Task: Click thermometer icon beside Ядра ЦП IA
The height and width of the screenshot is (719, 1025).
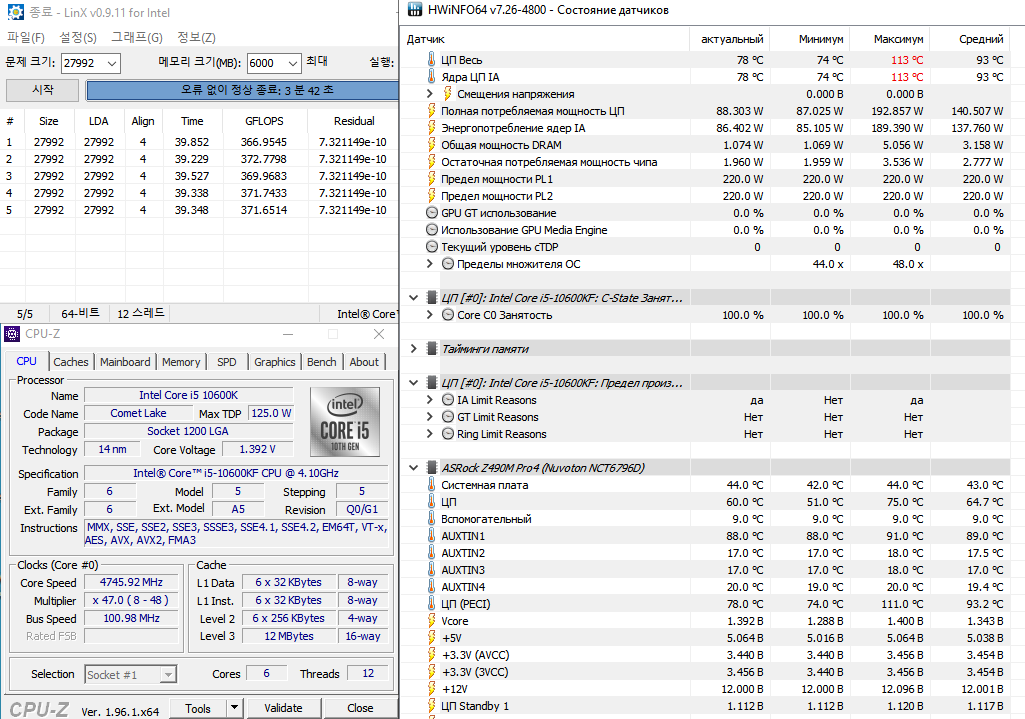Action: click(x=431, y=76)
